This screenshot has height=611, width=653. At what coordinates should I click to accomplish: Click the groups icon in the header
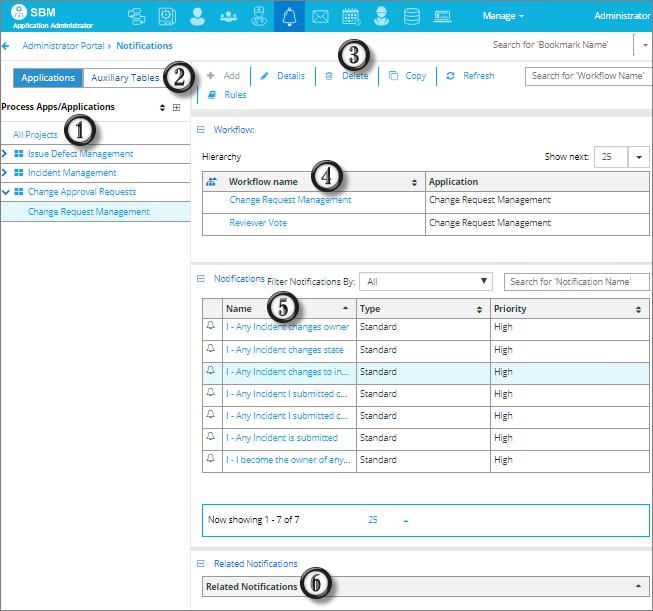(x=228, y=17)
